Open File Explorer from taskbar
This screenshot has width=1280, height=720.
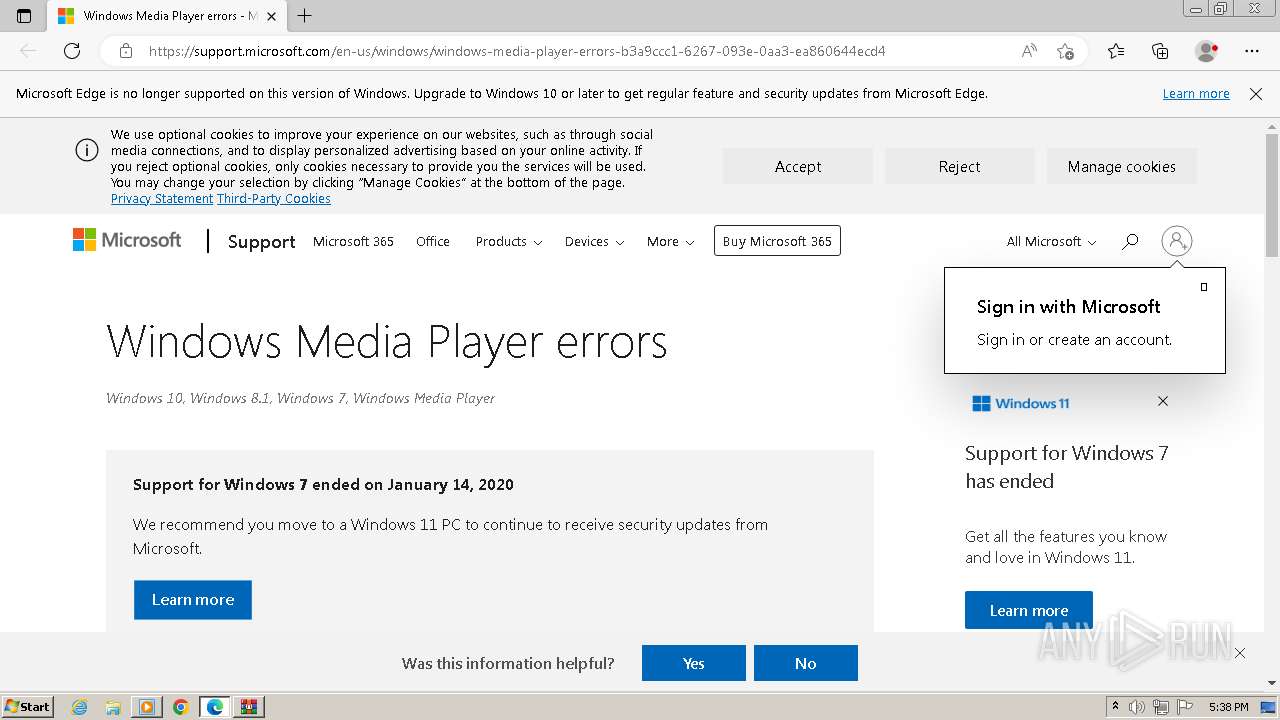pyautogui.click(x=113, y=707)
